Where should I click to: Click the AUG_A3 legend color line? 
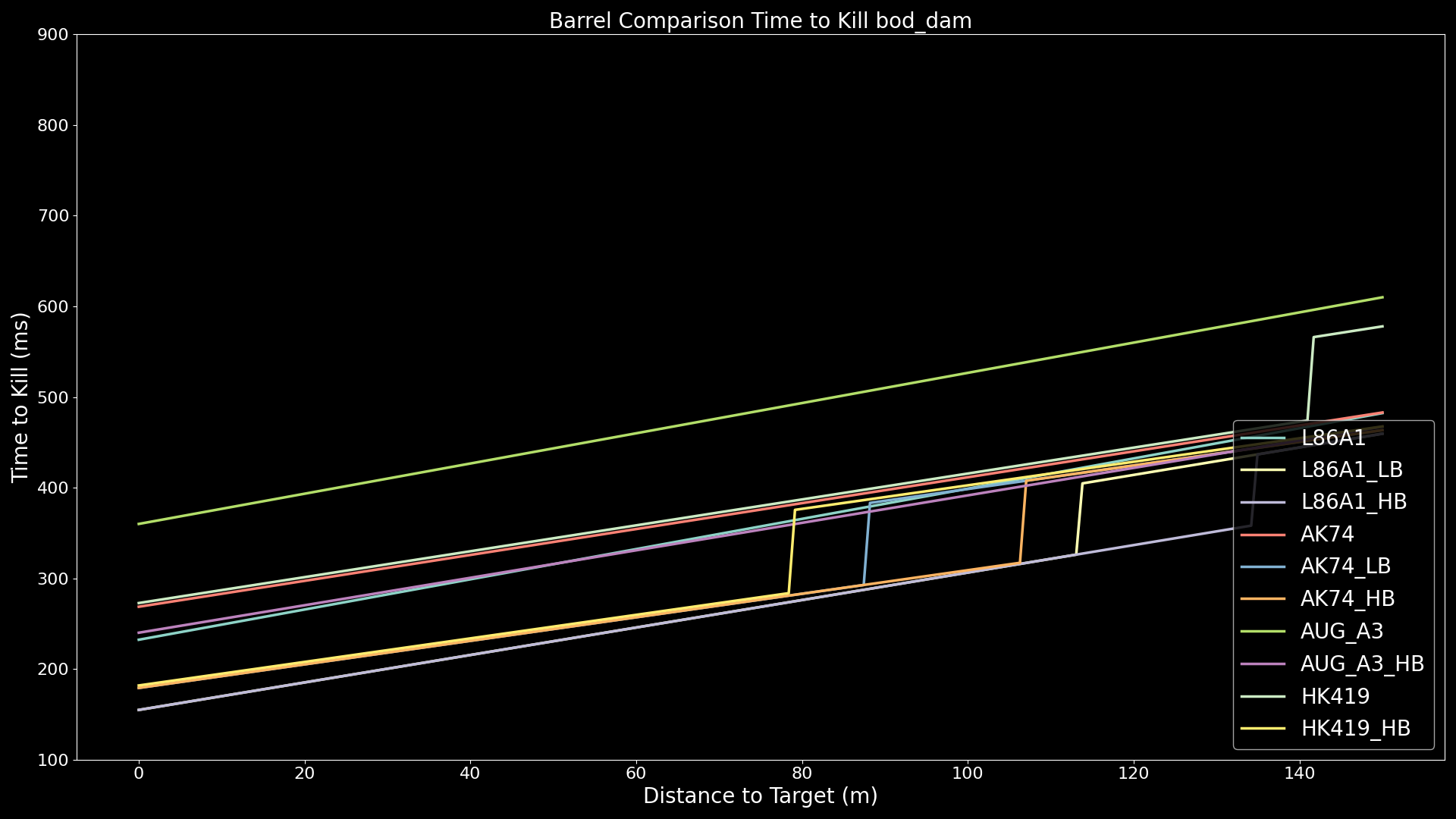[1263, 631]
